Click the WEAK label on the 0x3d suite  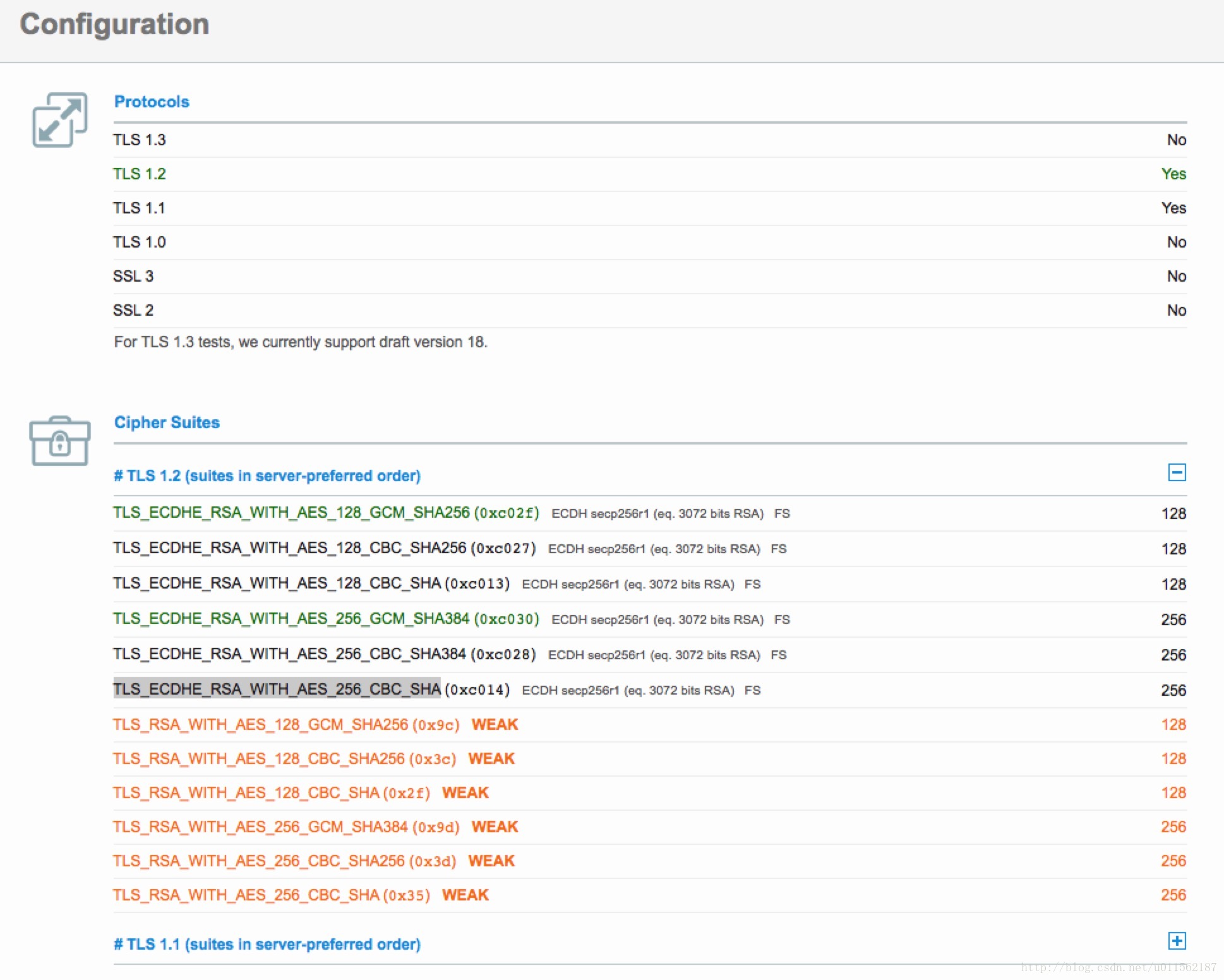pos(491,861)
